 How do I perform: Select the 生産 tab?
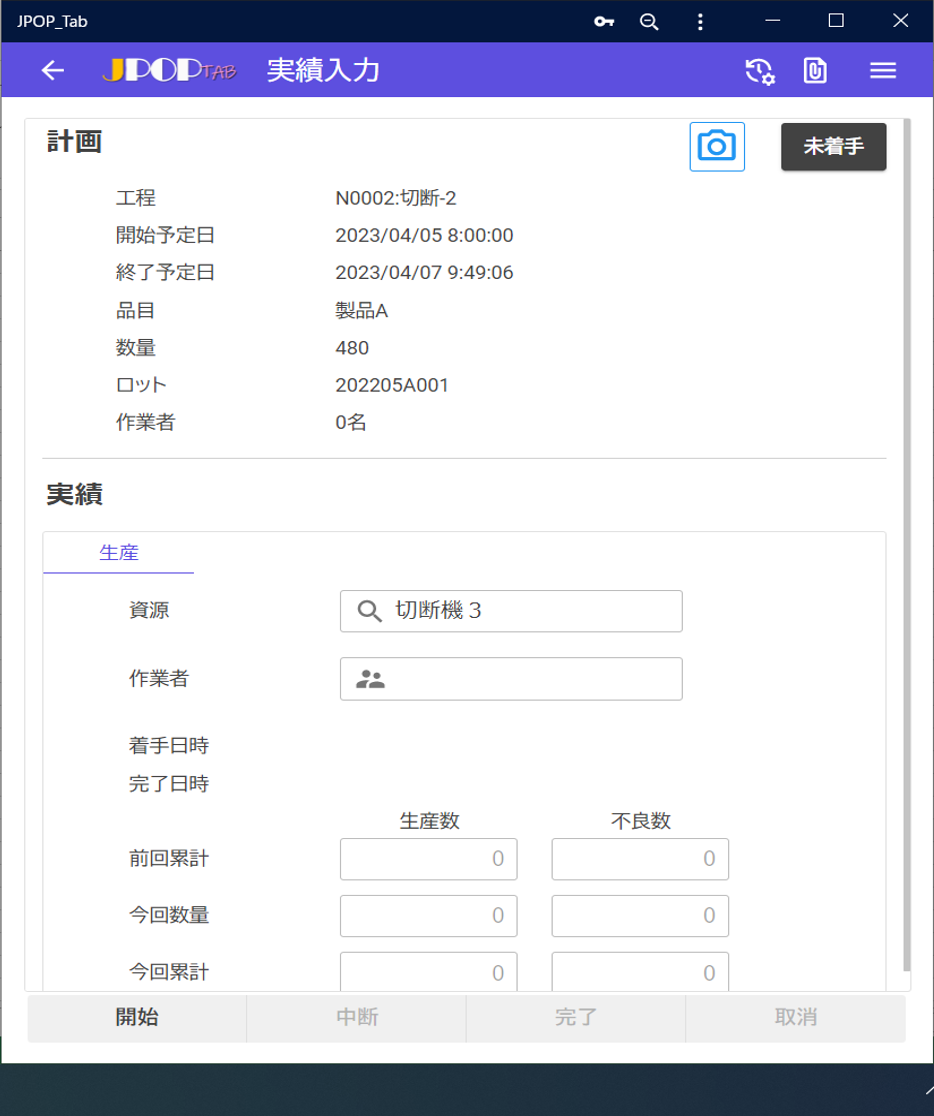(x=118, y=552)
